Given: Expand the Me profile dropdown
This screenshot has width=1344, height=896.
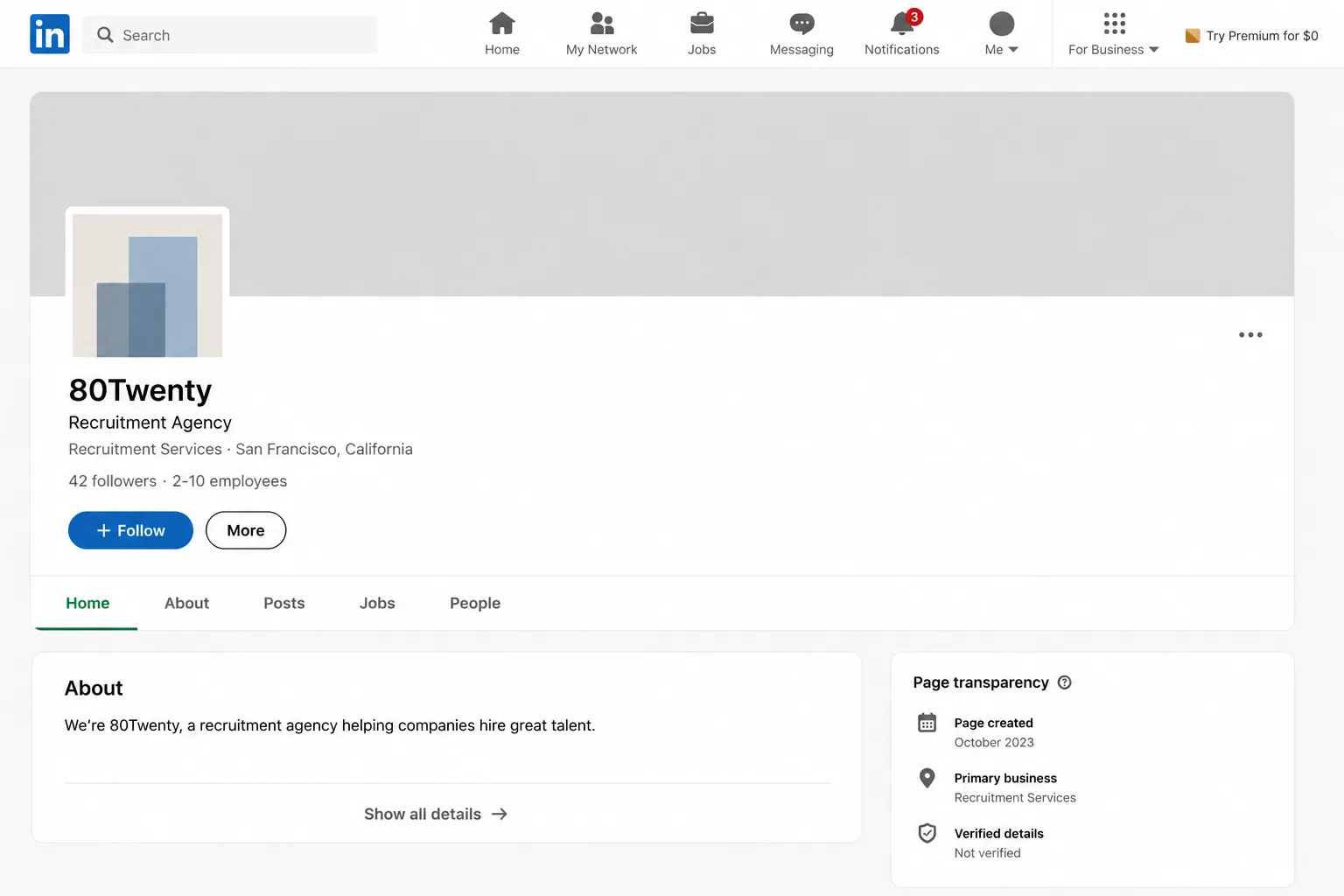Looking at the screenshot, I should (x=1001, y=34).
